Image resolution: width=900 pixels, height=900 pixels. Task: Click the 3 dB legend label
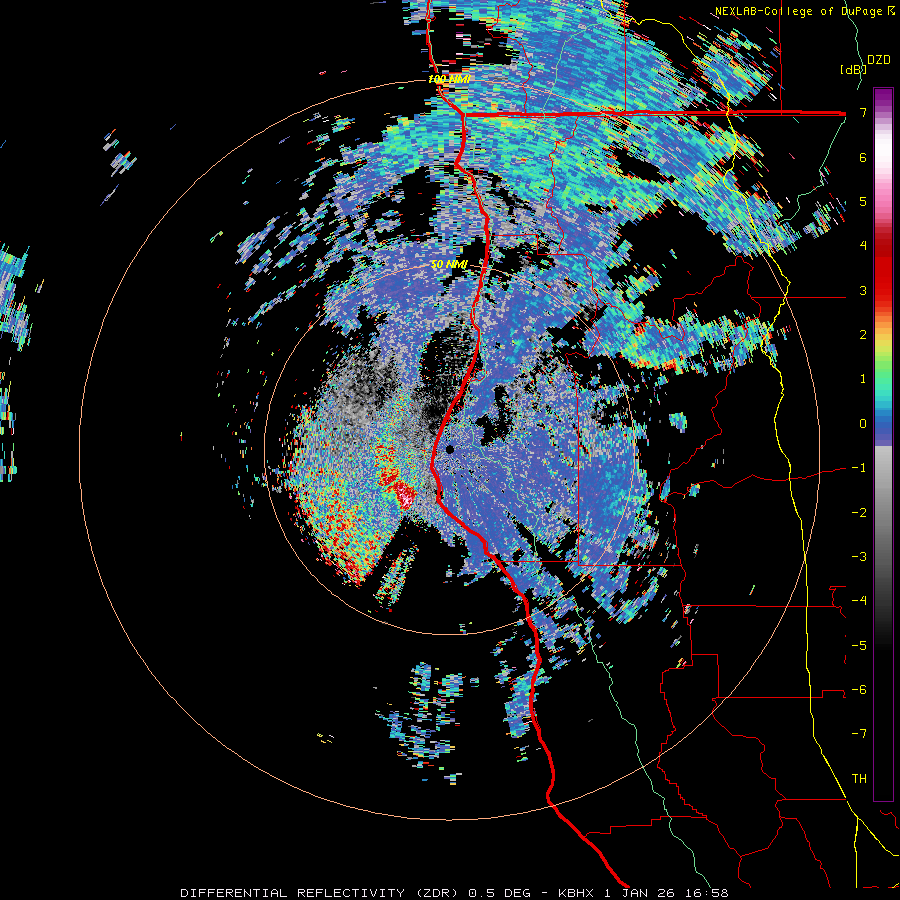point(863,290)
